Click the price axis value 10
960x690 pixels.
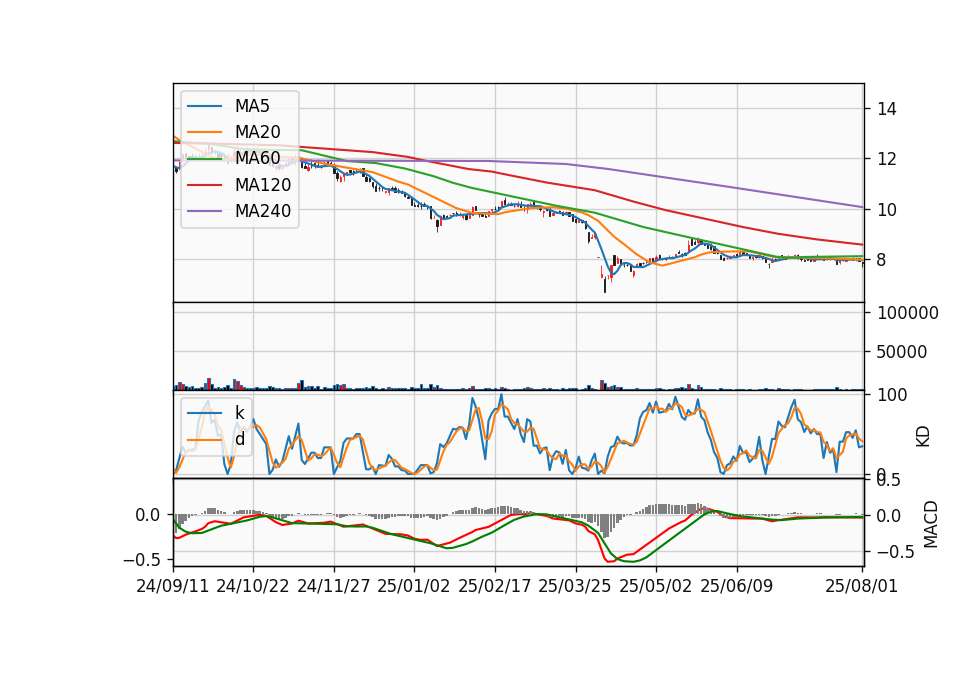[887, 210]
